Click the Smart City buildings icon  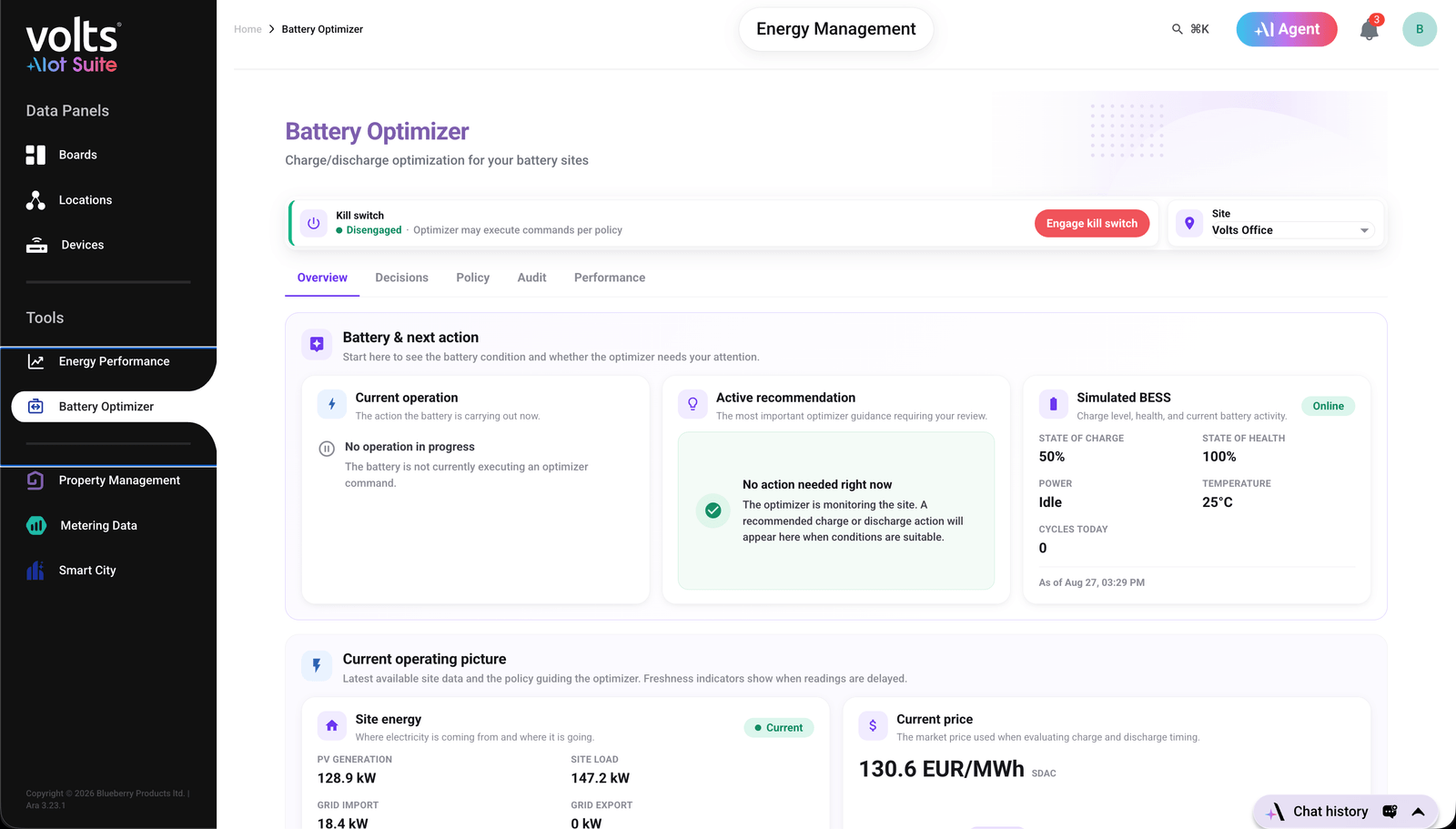tap(35, 571)
